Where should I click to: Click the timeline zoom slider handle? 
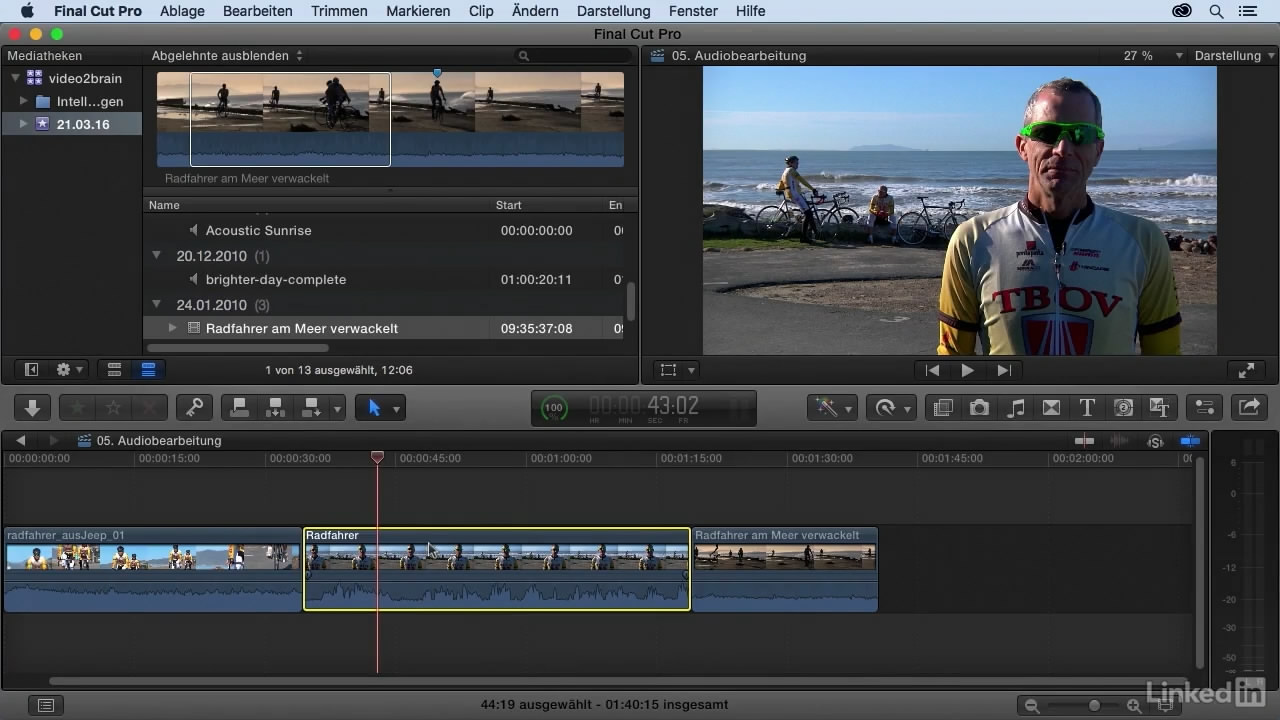[x=1094, y=705]
